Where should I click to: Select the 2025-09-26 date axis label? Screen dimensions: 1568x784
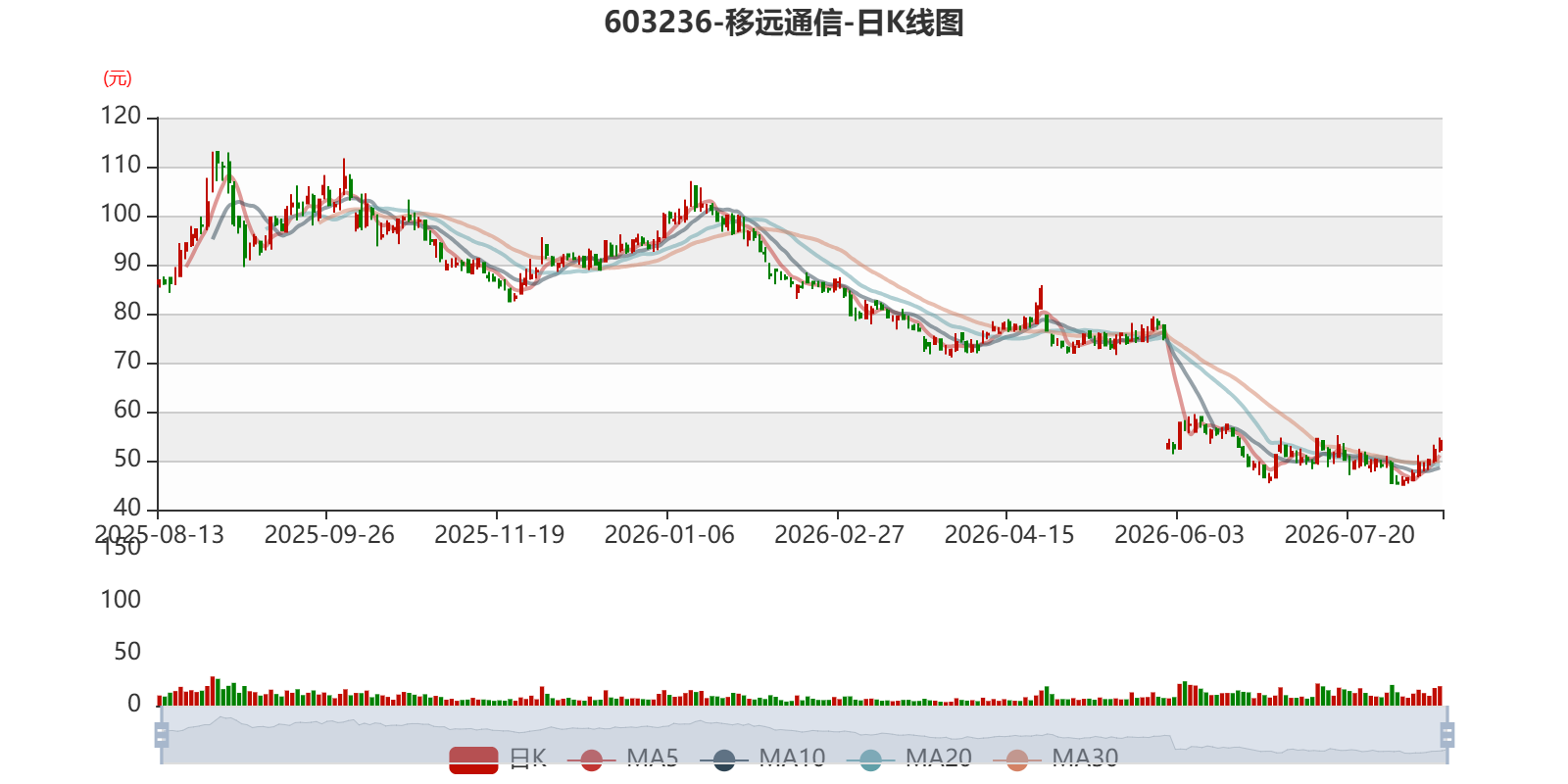(329, 535)
